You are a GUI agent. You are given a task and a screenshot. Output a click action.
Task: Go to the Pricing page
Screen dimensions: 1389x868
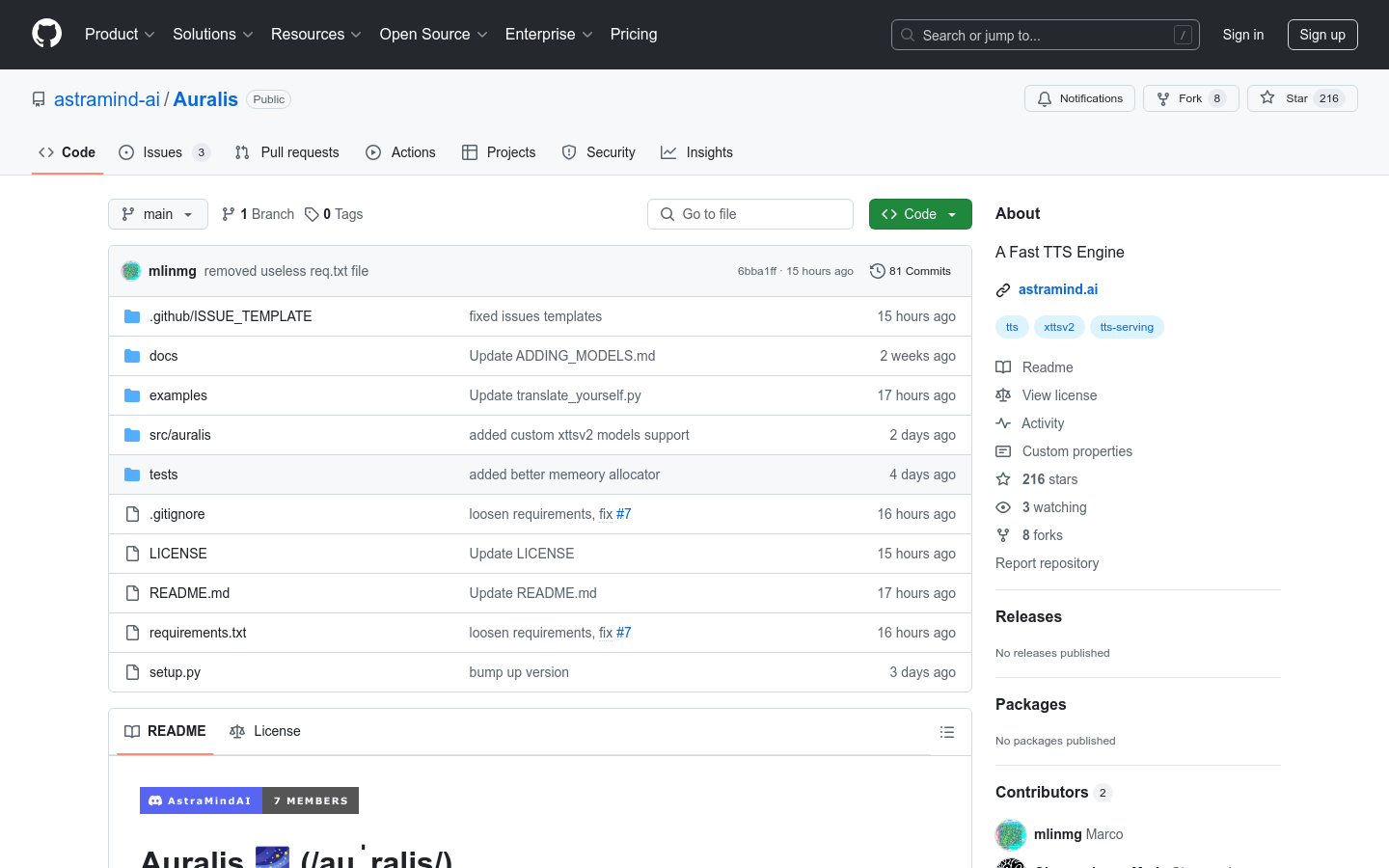pyautogui.click(x=634, y=35)
